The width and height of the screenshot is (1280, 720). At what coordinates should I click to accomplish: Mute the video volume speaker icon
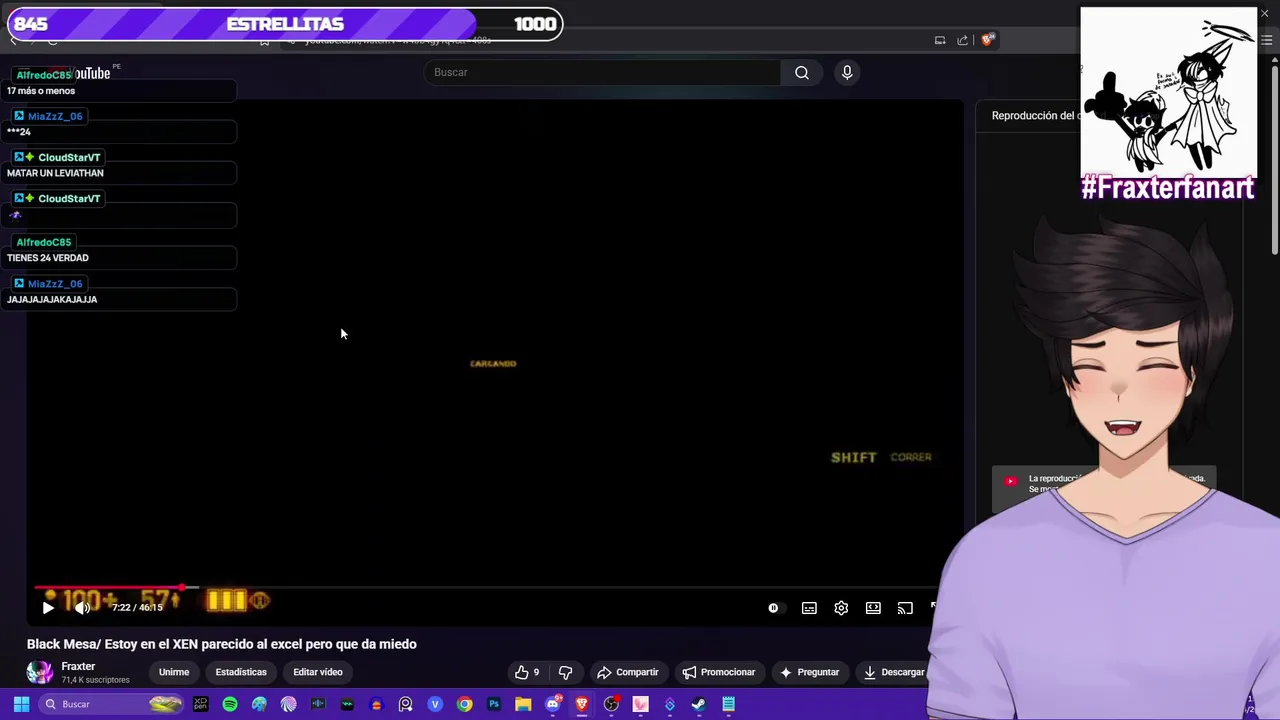click(82, 607)
